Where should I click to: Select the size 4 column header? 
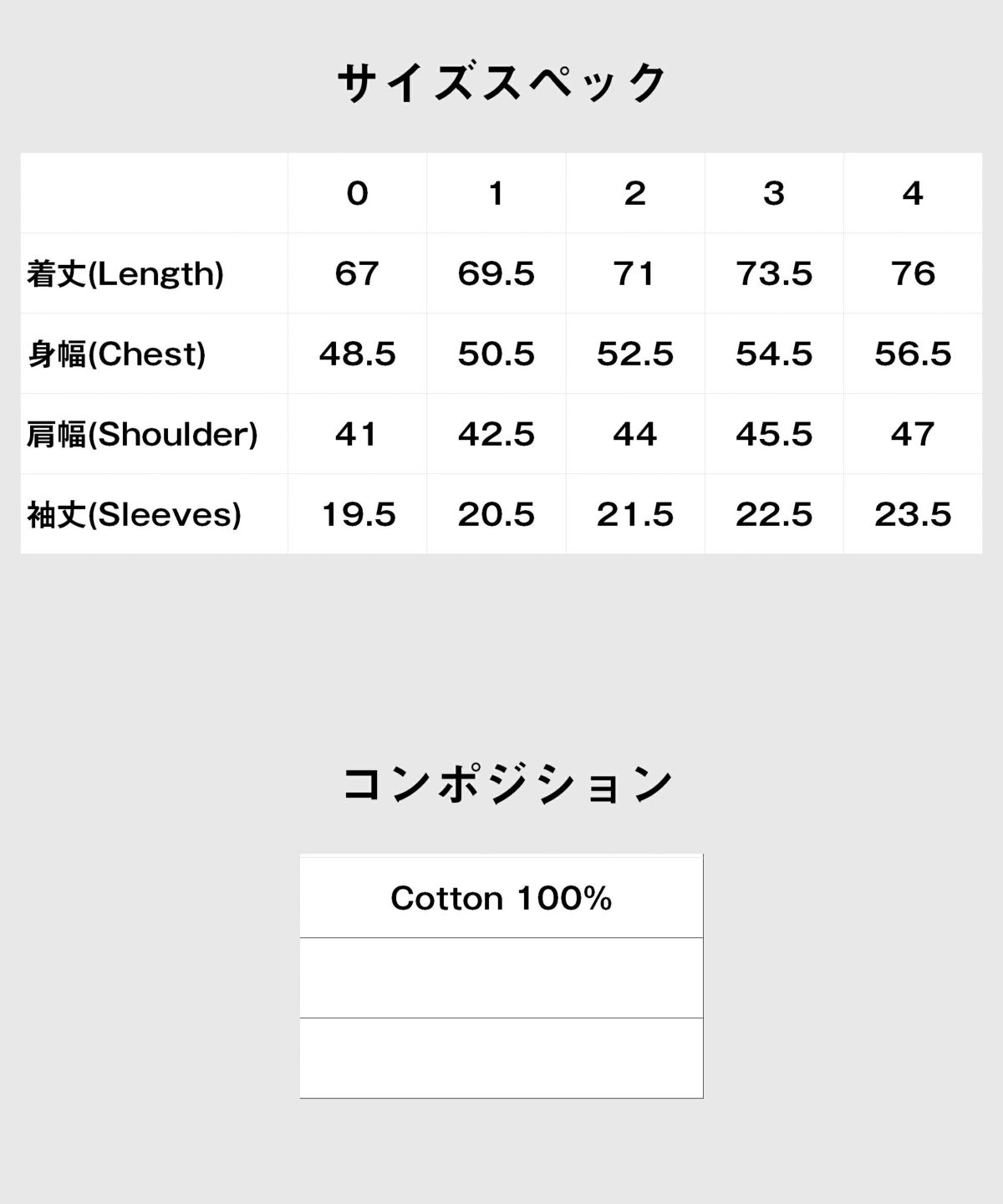(x=913, y=193)
